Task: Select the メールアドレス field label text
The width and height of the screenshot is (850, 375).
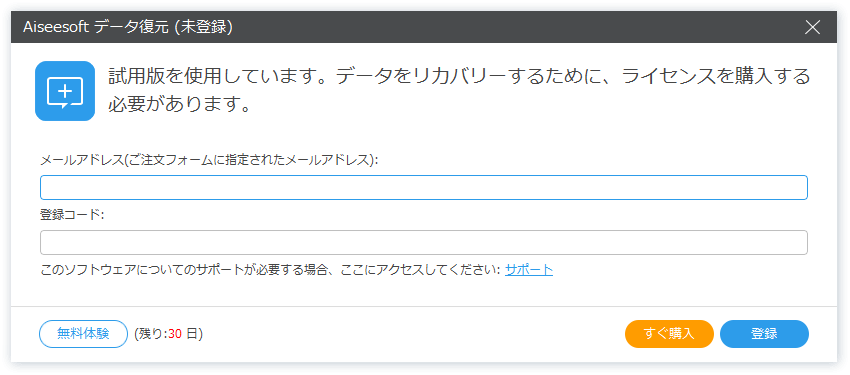Action: click(x=209, y=160)
